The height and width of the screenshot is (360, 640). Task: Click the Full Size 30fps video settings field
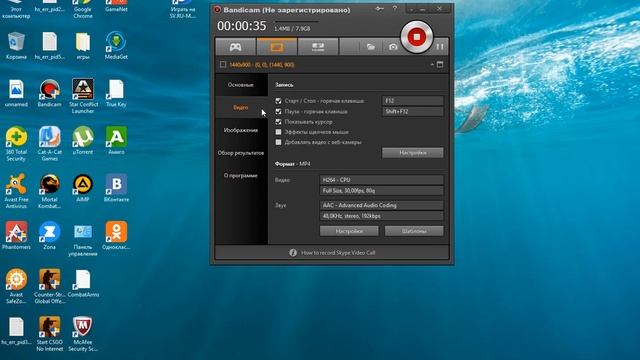[381, 191]
